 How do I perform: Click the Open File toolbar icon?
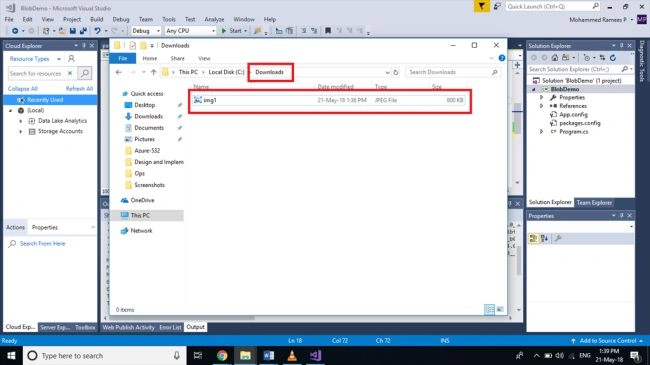pyautogui.click(x=62, y=31)
